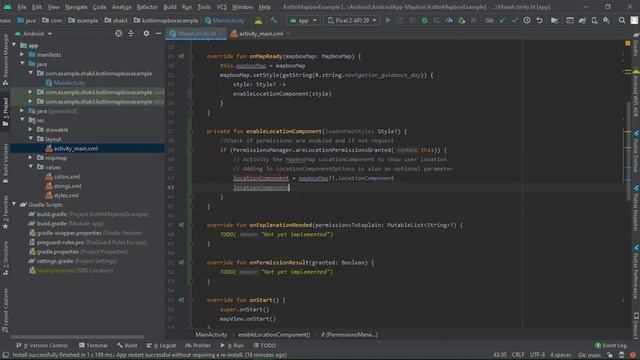This screenshot has height=360, width=640.
Task: Open the Refactor menu
Action: 147,7
